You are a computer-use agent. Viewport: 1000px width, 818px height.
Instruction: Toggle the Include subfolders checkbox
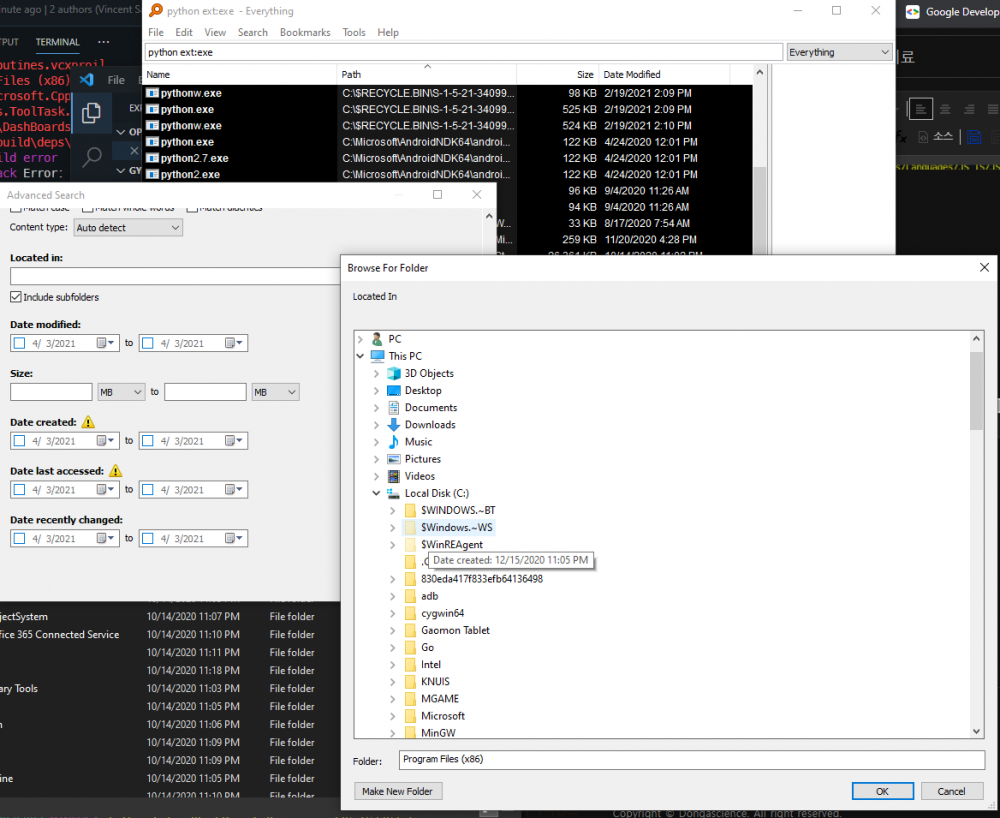point(16,297)
